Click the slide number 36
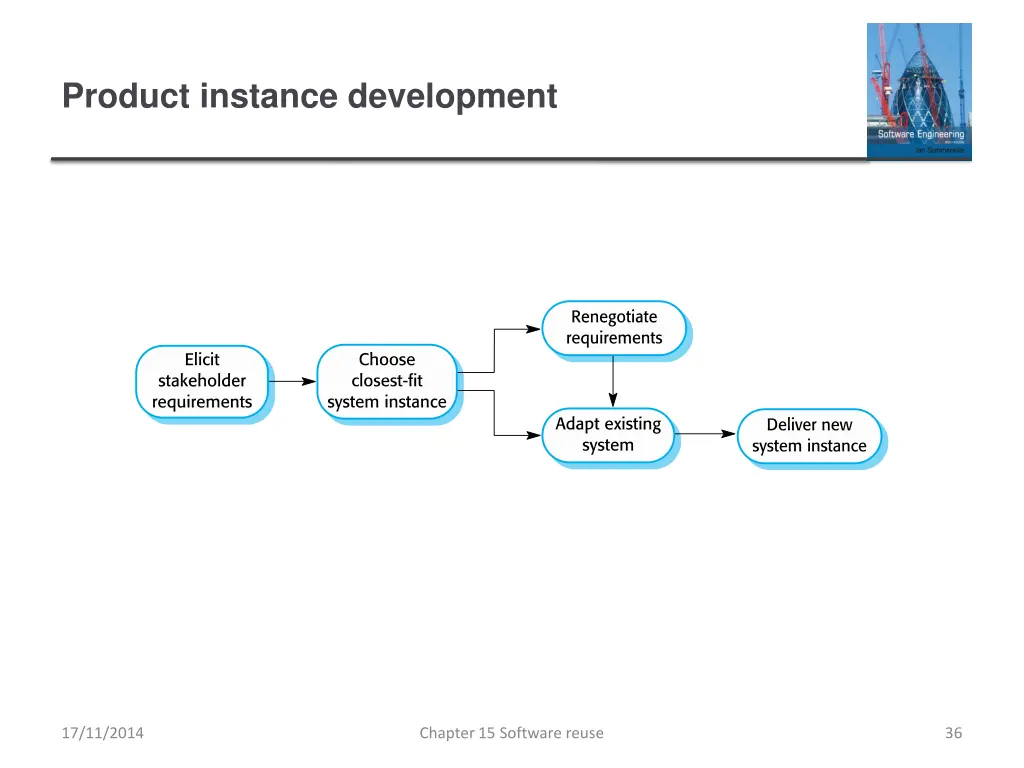The height and width of the screenshot is (768, 1024). click(953, 733)
